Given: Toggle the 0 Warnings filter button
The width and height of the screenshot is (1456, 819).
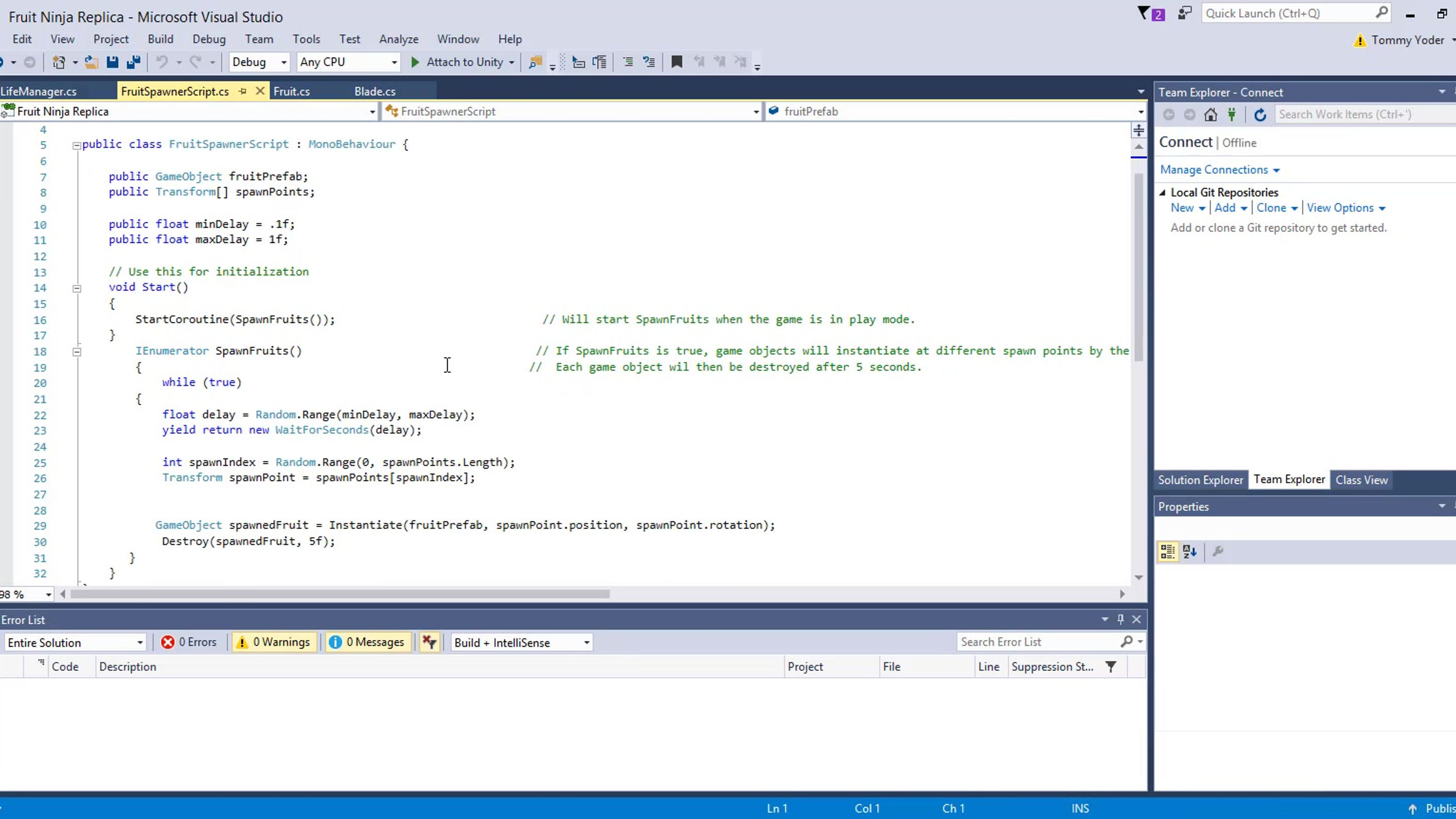Looking at the screenshot, I should pyautogui.click(x=274, y=643).
